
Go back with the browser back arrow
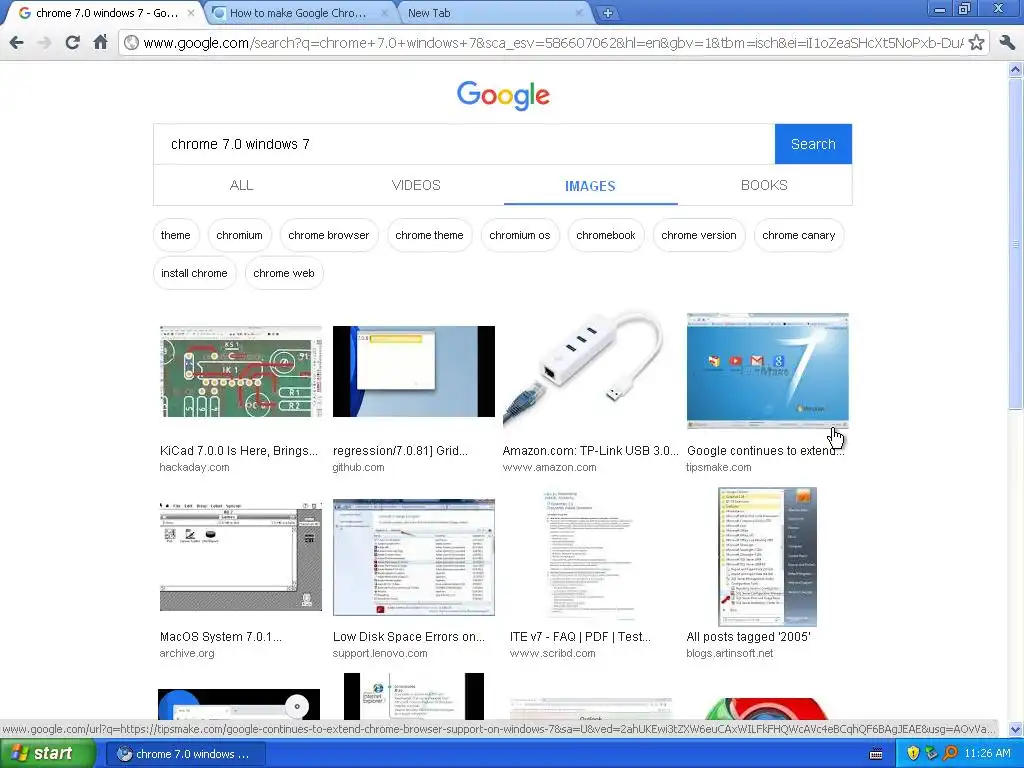[17, 43]
